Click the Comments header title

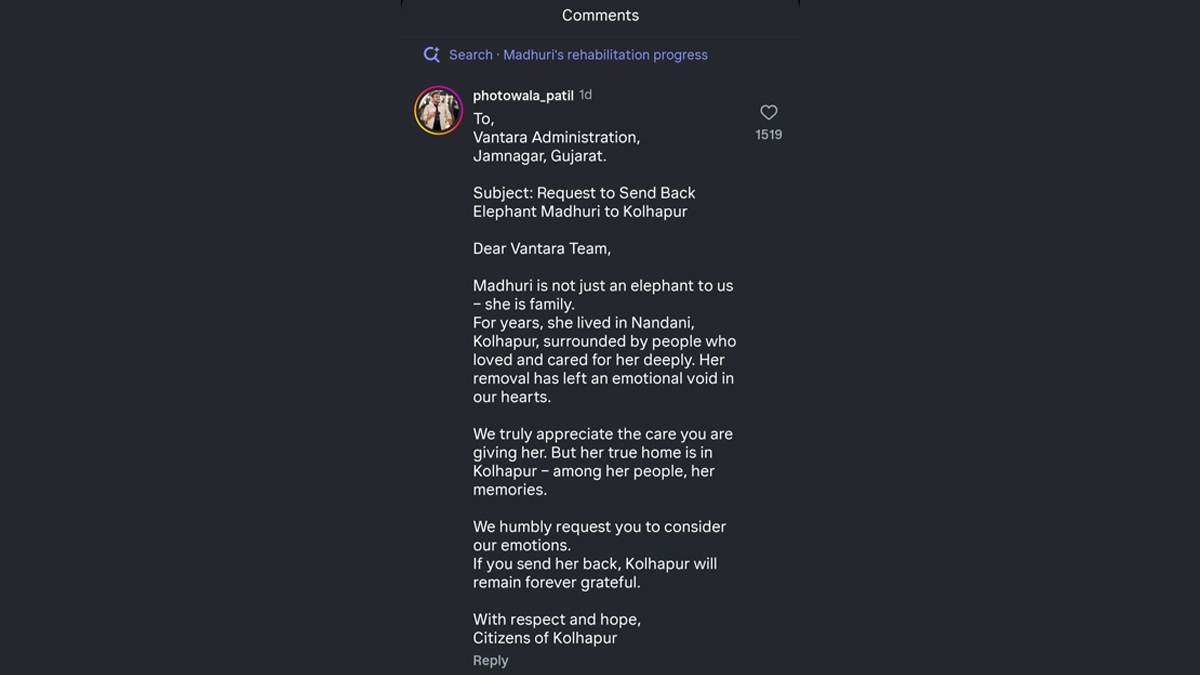click(600, 15)
